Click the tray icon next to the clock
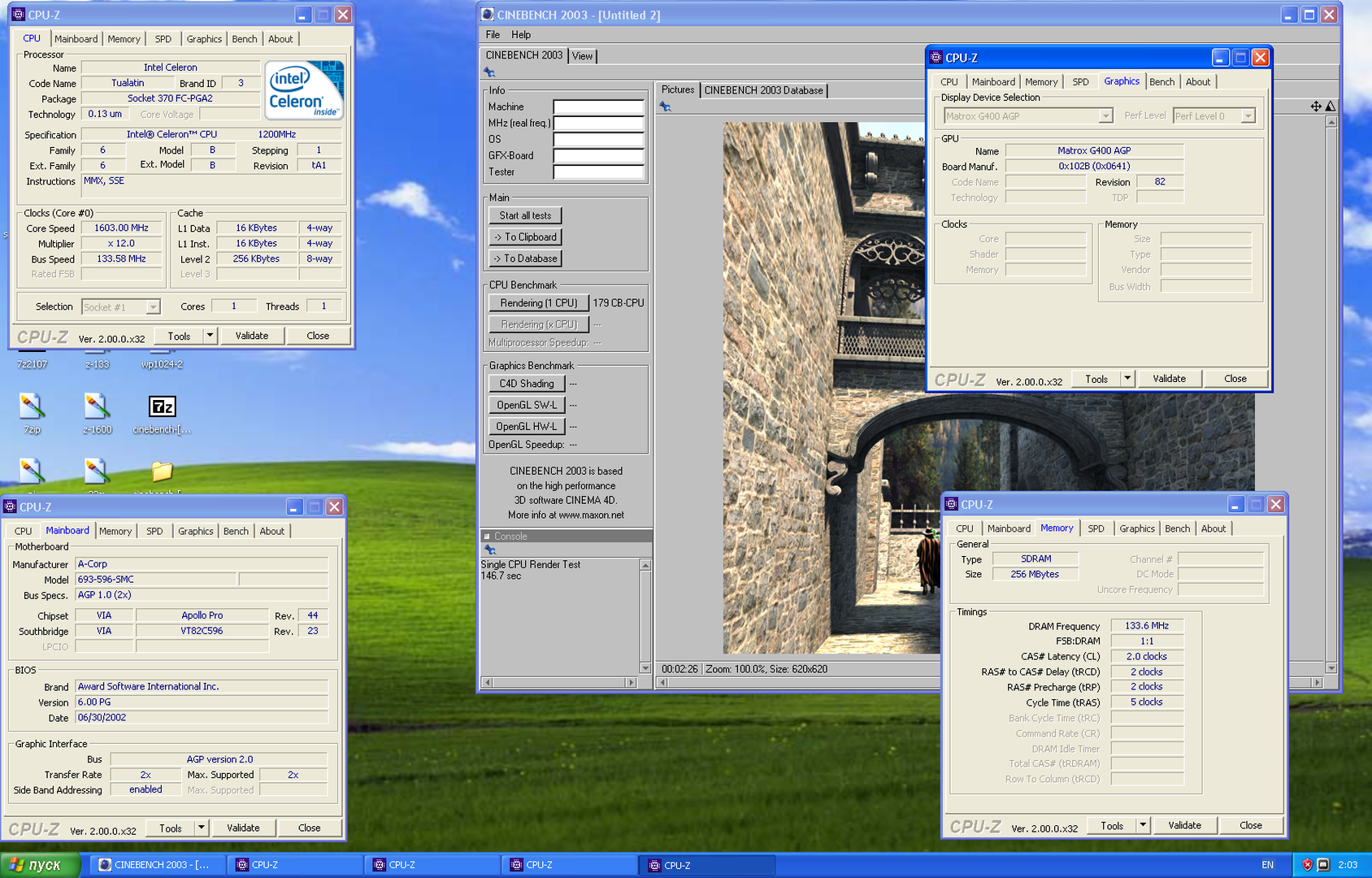This screenshot has height=878, width=1372. (x=1323, y=865)
